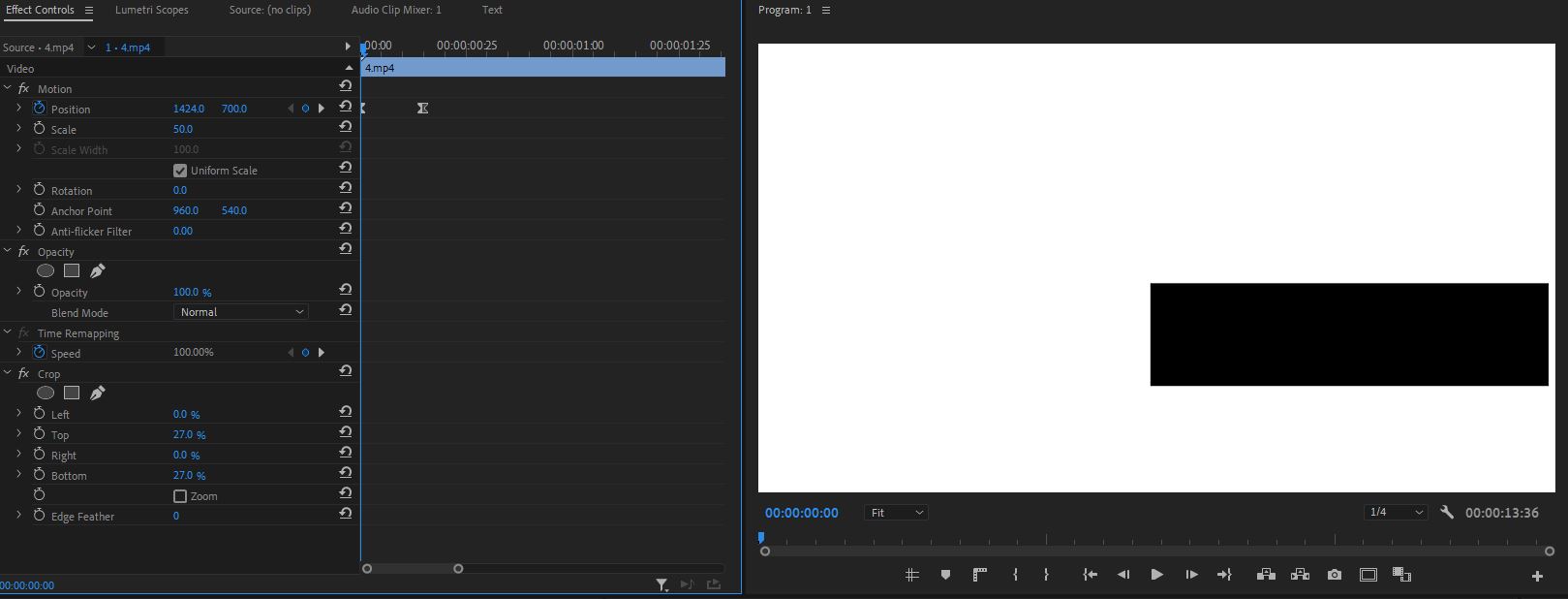Collapse Time Remapping group
Image resolution: width=1568 pixels, height=599 pixels.
point(7,332)
